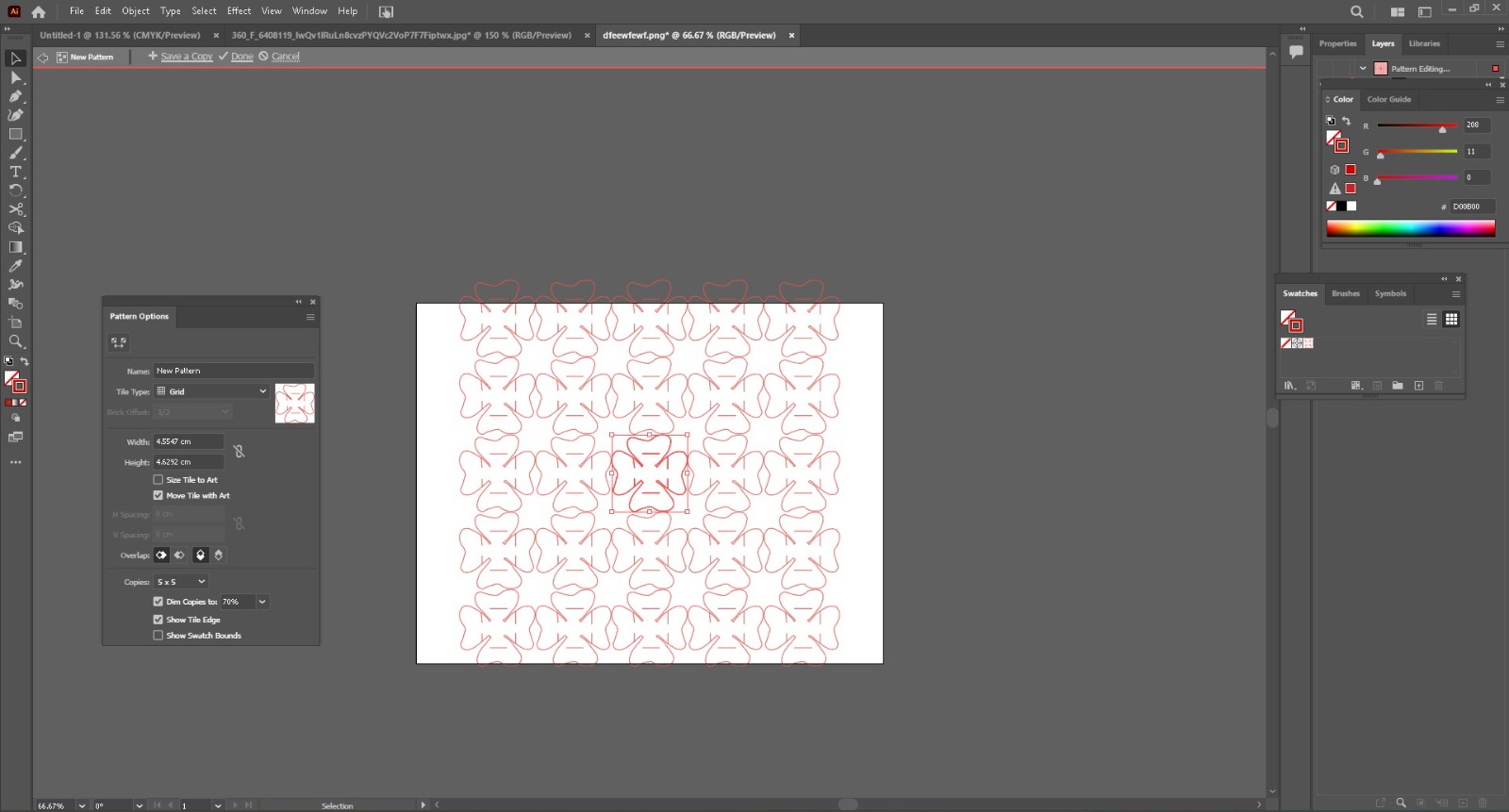Uncheck Move Tile with Art
Screen dimensions: 1509x812
158,495
